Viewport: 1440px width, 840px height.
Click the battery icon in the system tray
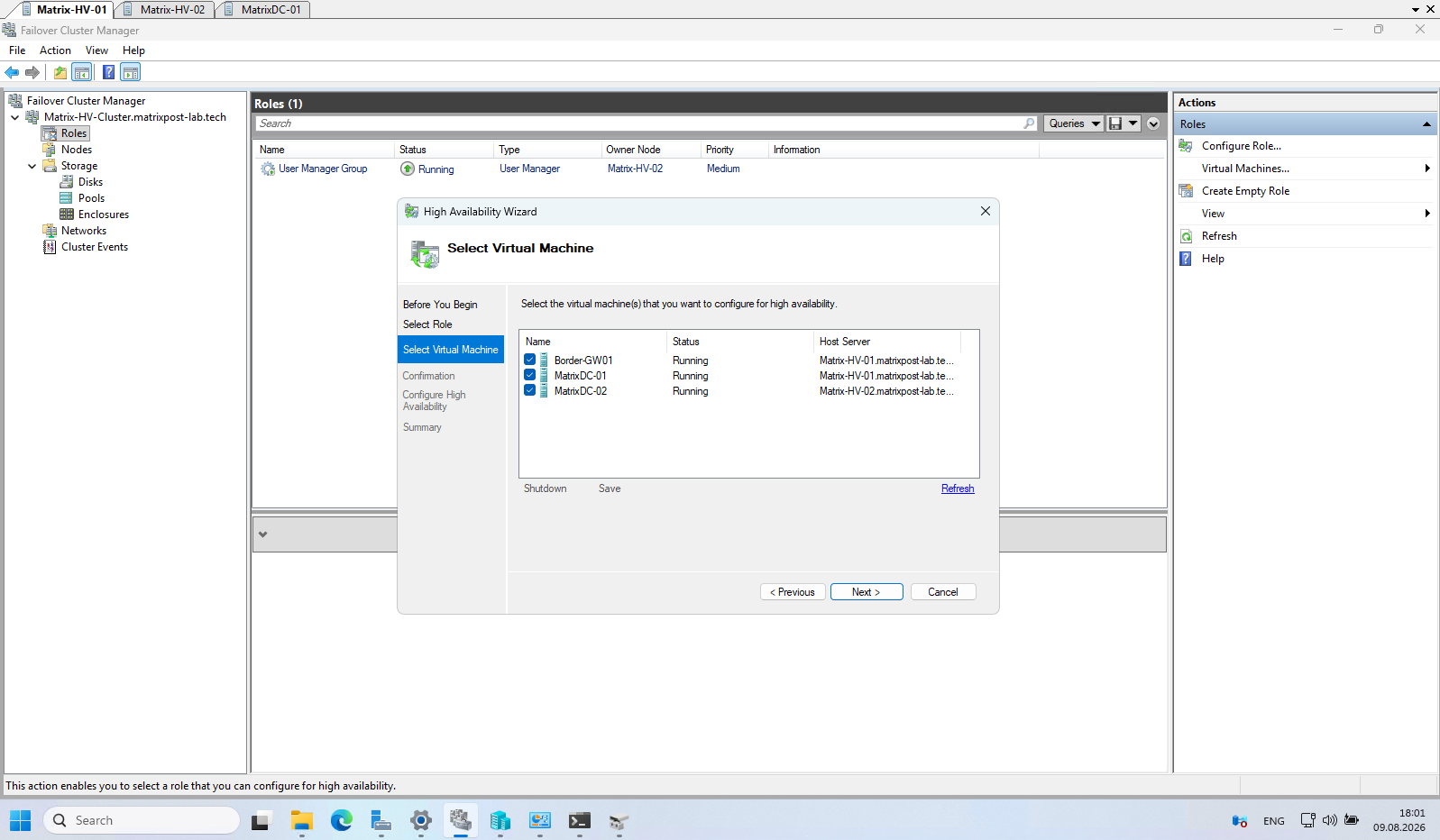click(x=1352, y=820)
